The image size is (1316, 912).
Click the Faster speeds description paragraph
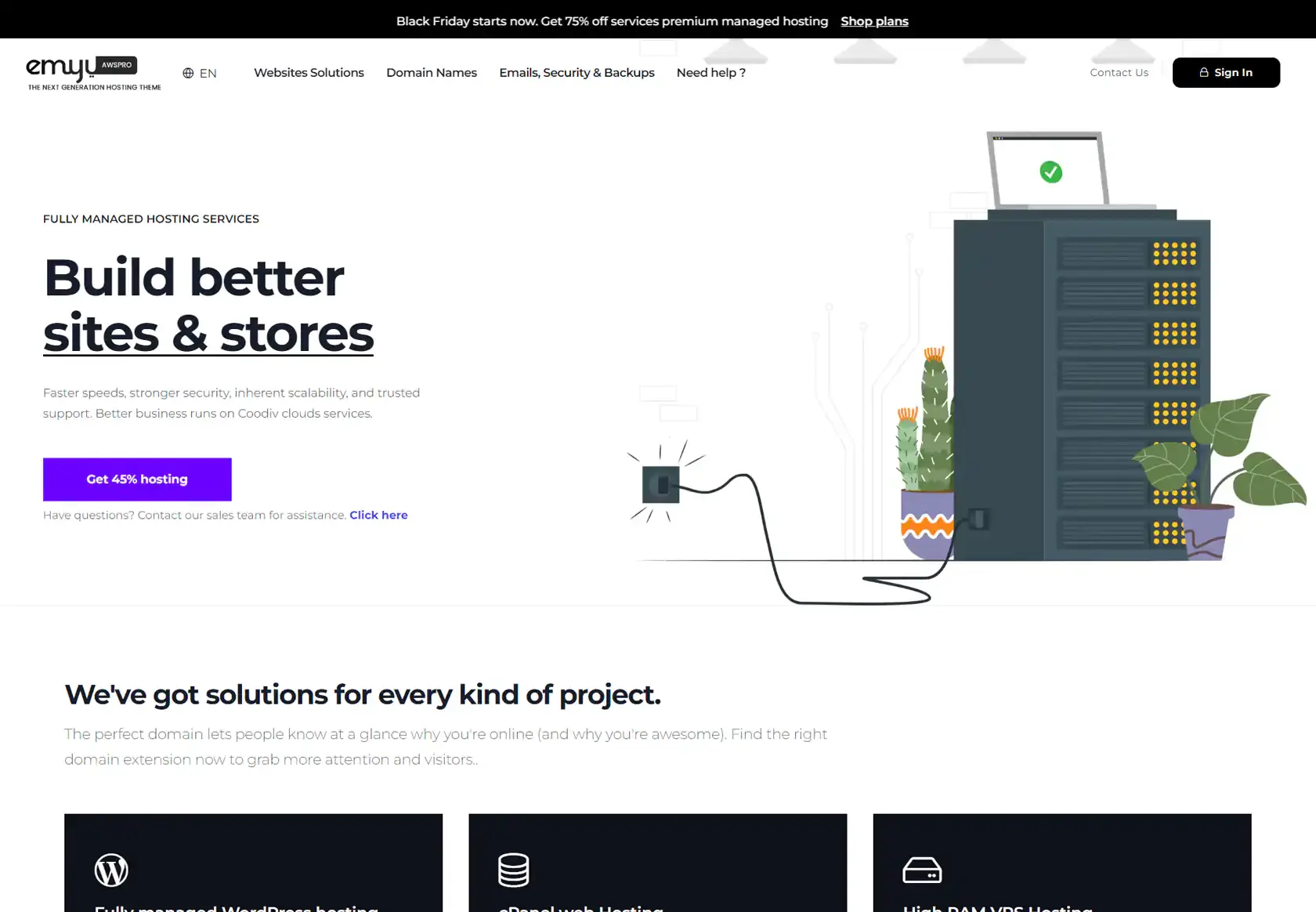click(231, 403)
